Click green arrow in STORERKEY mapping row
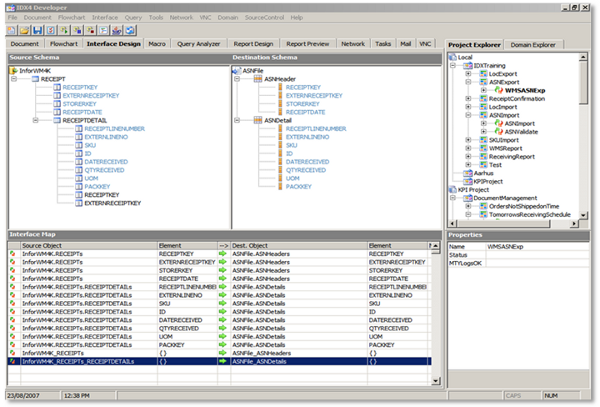This screenshot has width=600, height=407. click(223, 268)
